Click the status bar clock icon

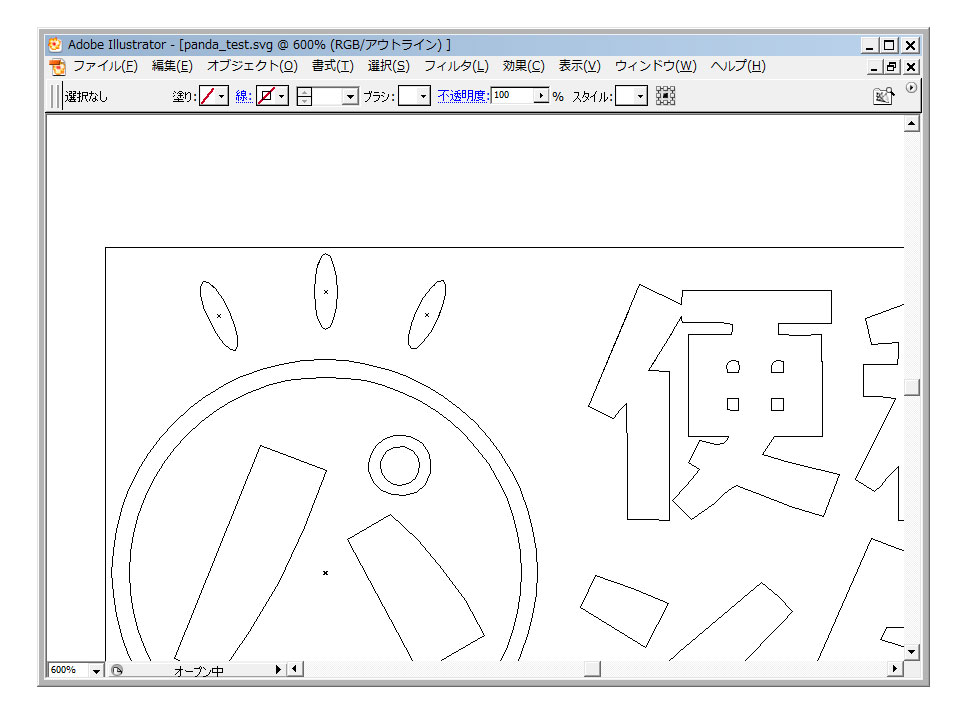pyautogui.click(x=117, y=670)
